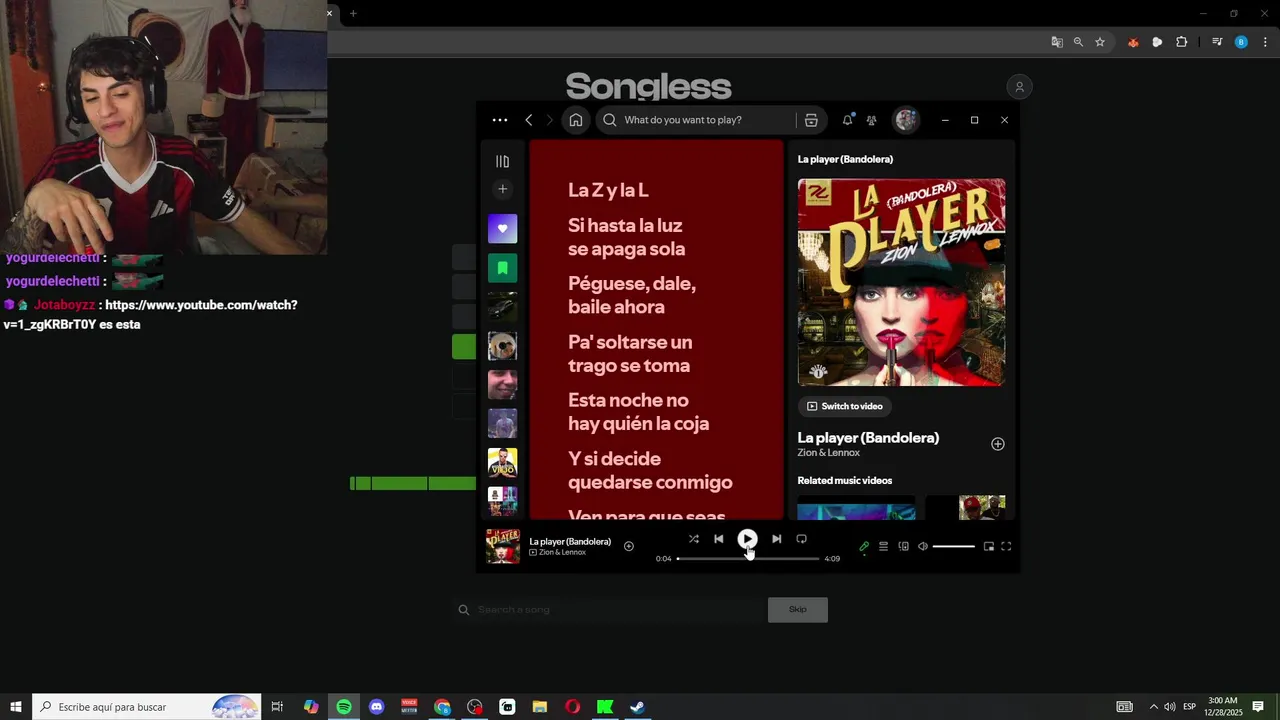Open the MetaMask fox extension
The height and width of the screenshot is (720, 1280).
click(x=1133, y=42)
